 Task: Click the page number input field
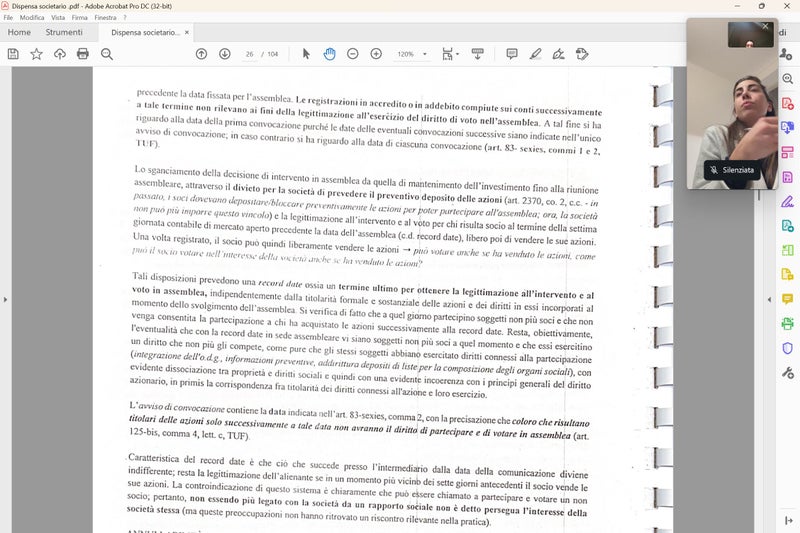pyautogui.click(x=248, y=54)
